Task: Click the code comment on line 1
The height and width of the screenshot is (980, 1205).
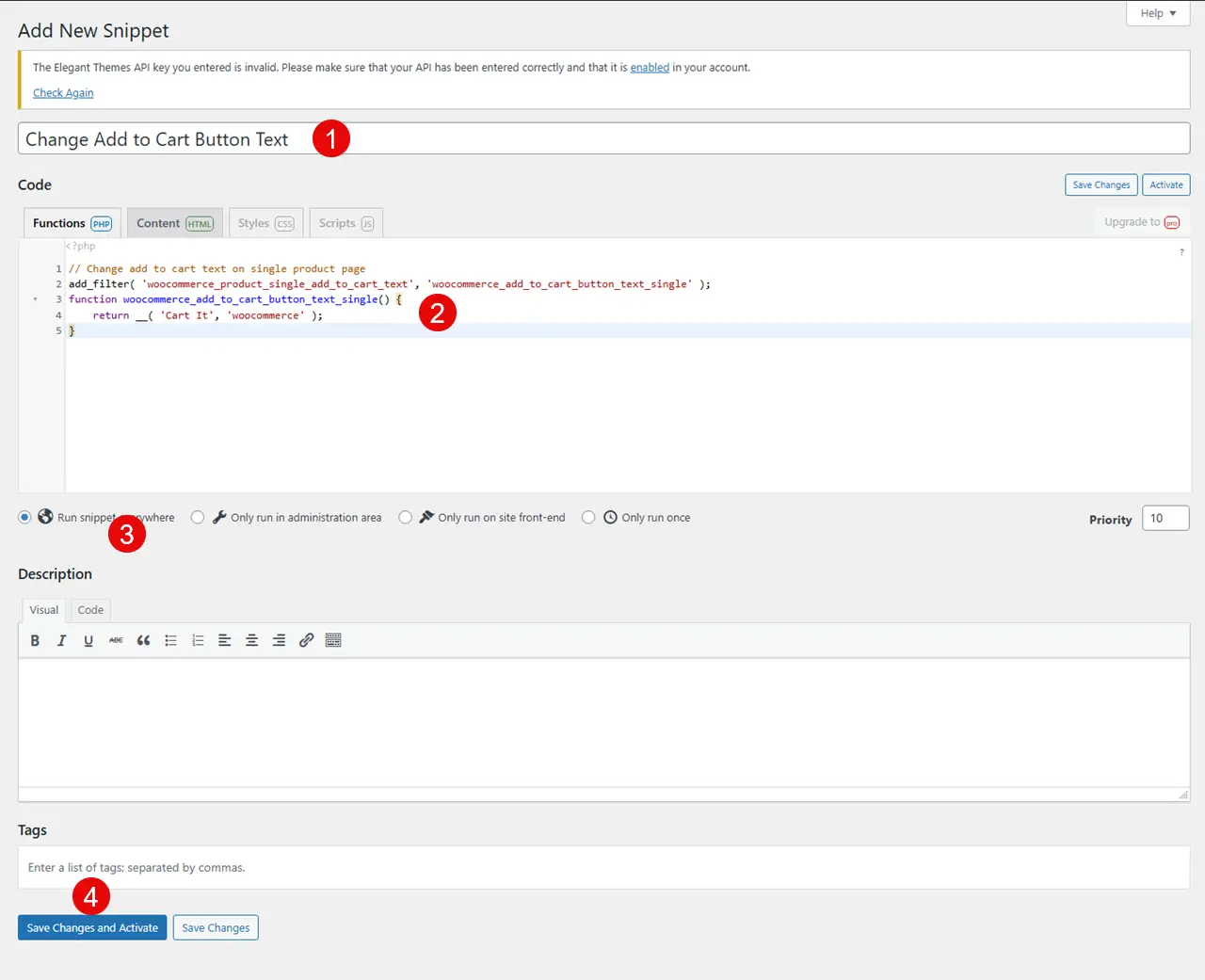Action: pos(217,268)
